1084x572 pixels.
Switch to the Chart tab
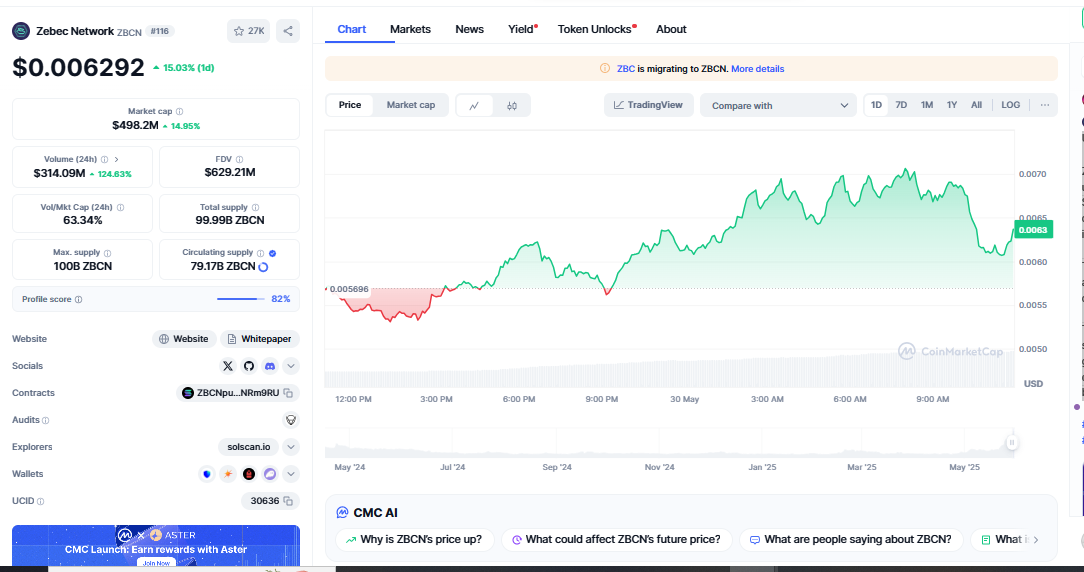tap(352, 29)
